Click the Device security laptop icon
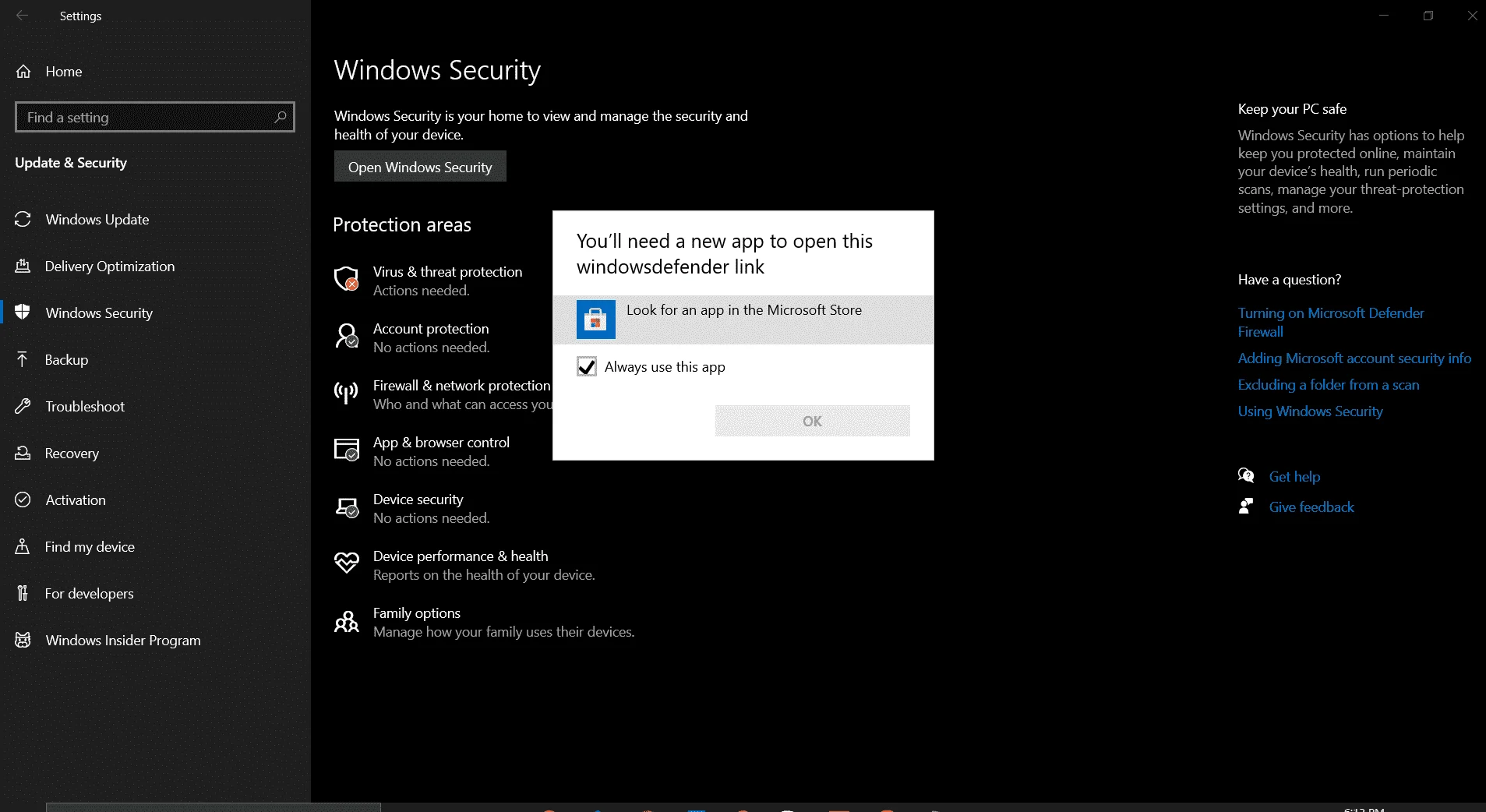Viewport: 1486px width, 812px height. pyautogui.click(x=347, y=507)
